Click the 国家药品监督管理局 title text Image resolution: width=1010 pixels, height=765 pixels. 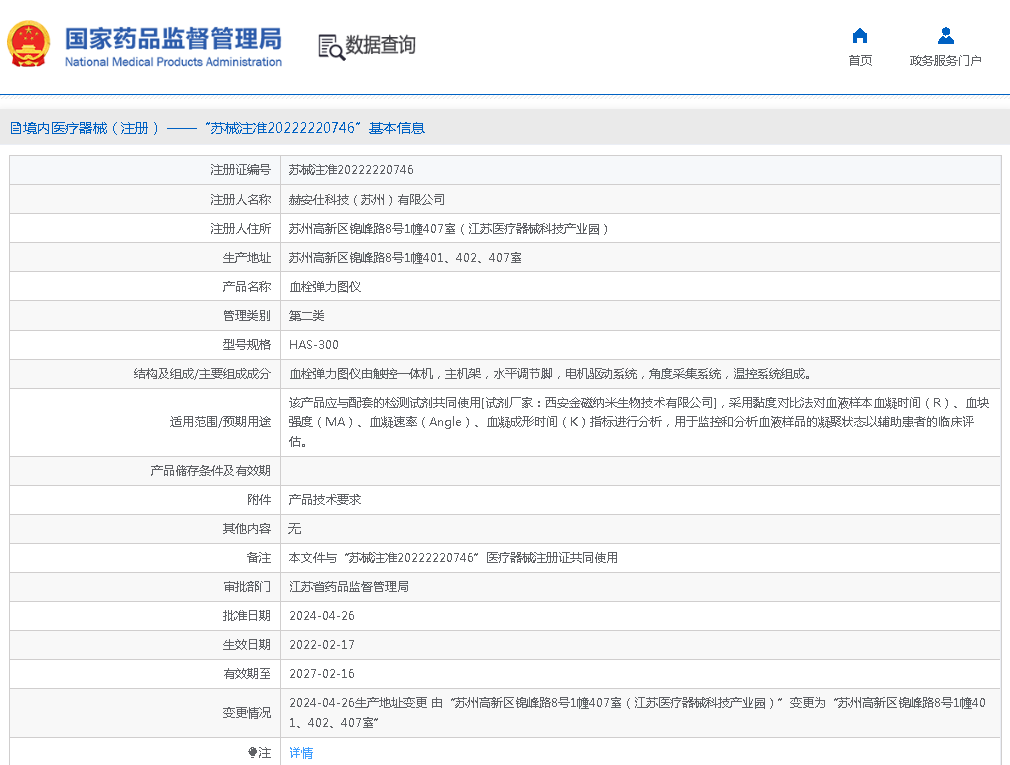[173, 39]
